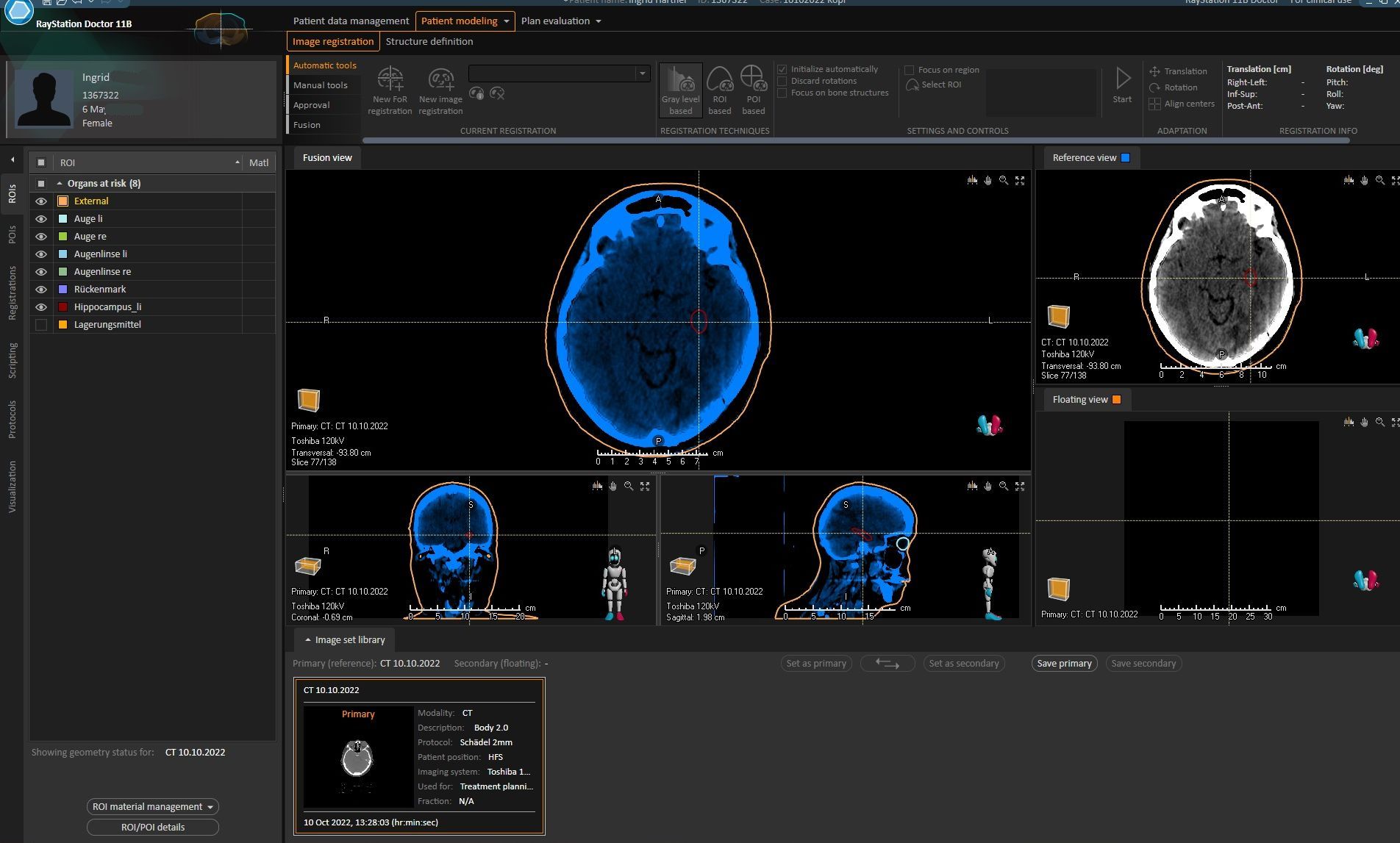Click the External ROI orange color swatch

click(x=63, y=201)
